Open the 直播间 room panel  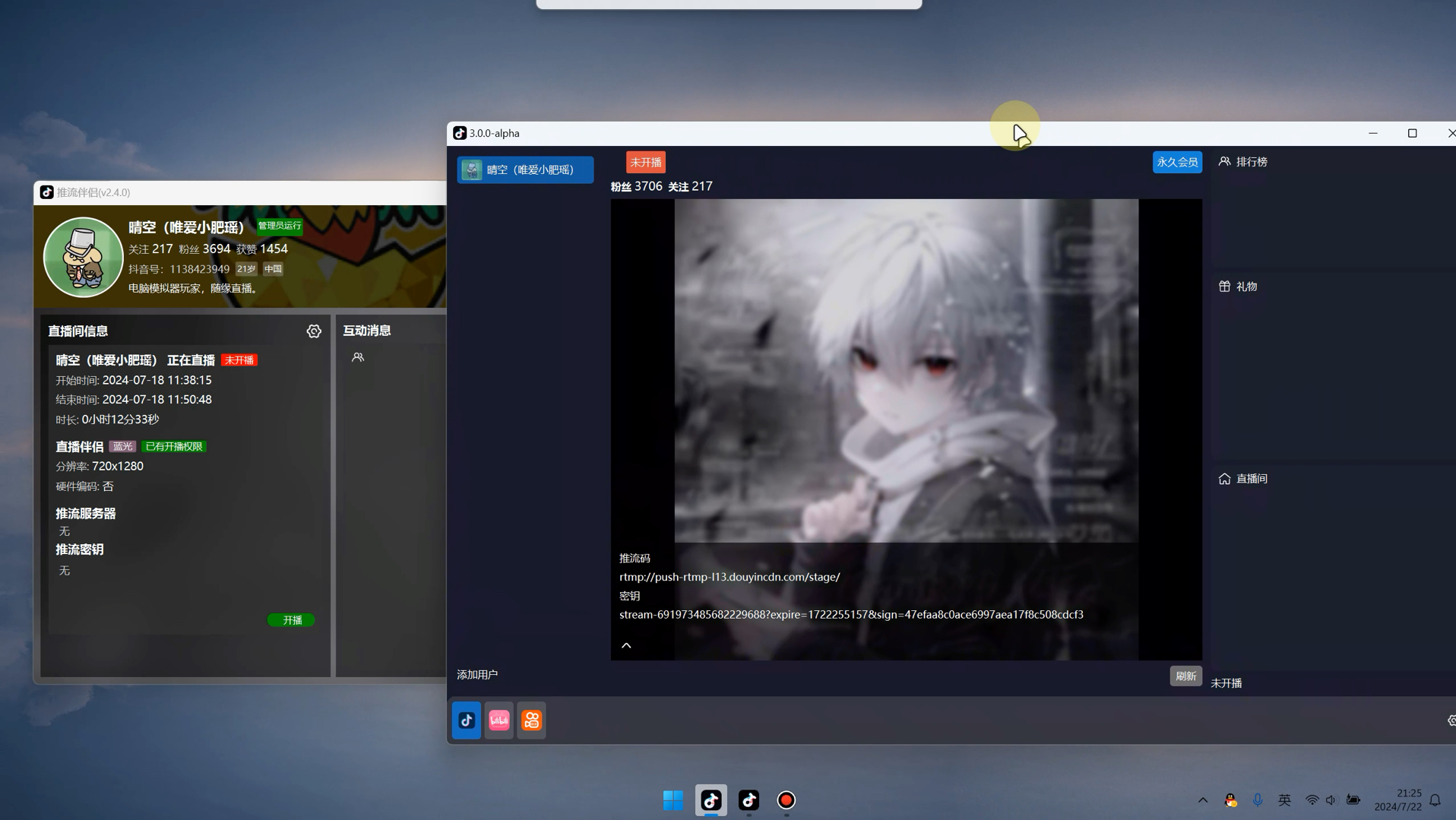[1243, 479]
